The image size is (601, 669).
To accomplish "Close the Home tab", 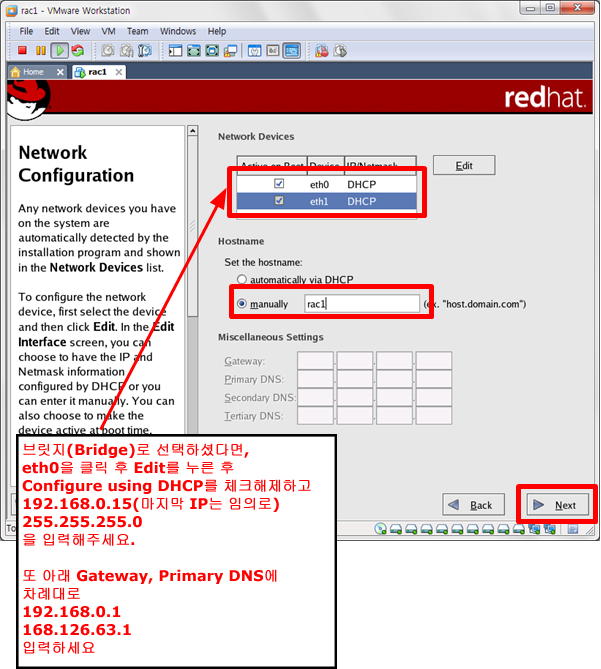I will point(60,72).
